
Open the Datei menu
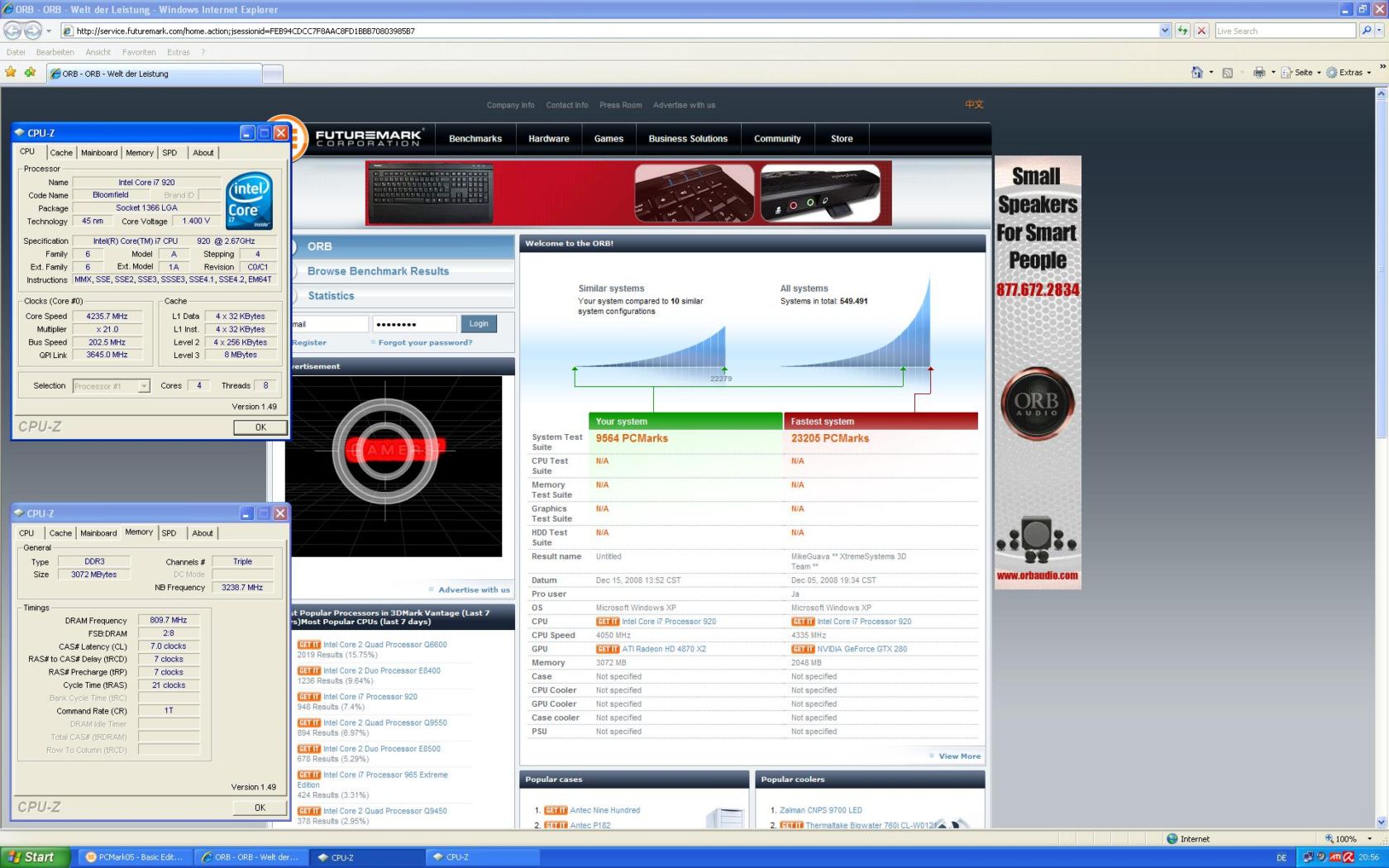tap(16, 52)
